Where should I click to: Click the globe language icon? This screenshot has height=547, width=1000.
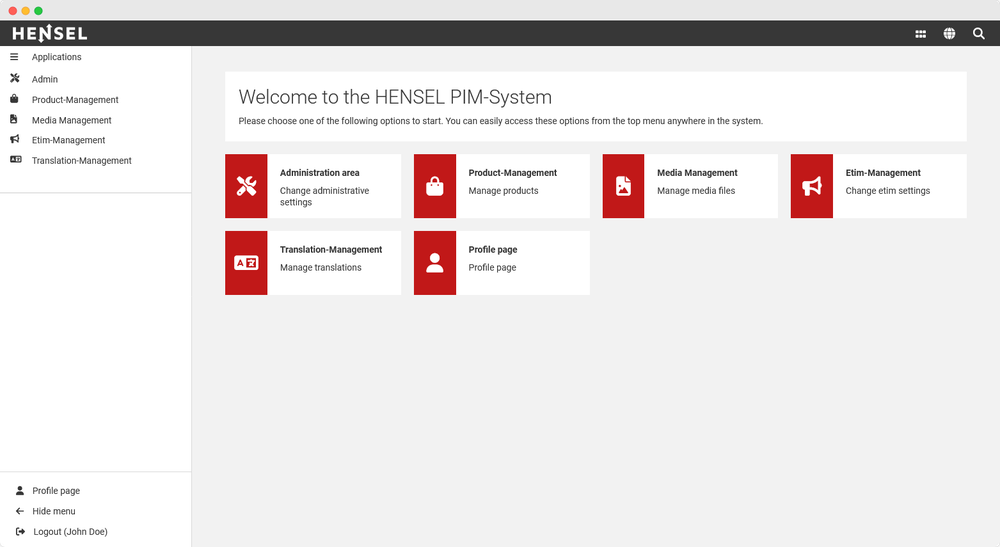coord(949,34)
